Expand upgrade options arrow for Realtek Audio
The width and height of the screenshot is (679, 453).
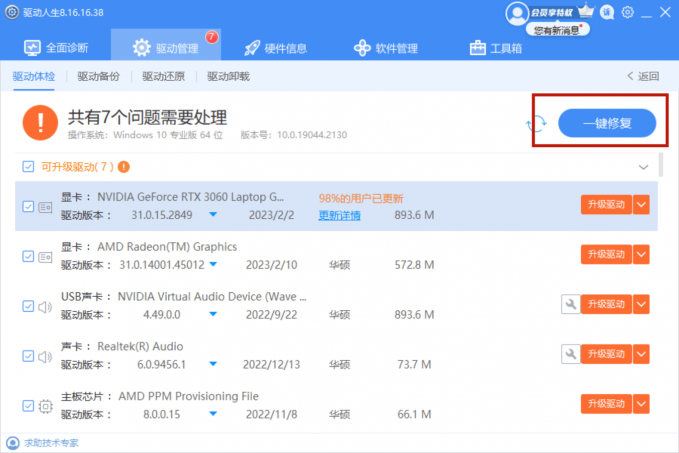tap(641, 354)
